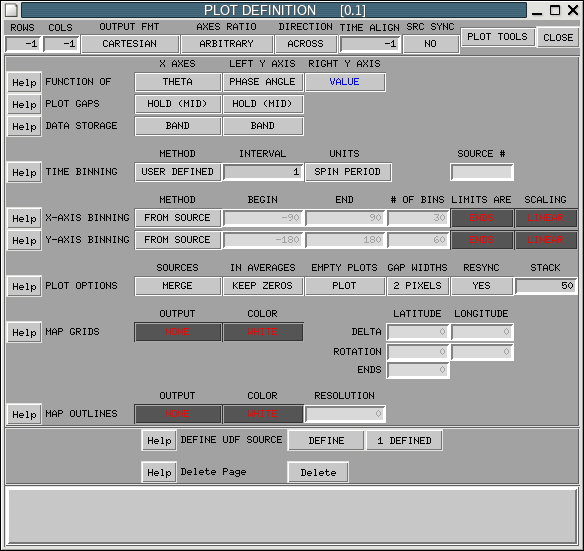Click X-axis binning END field 90
The width and height of the screenshot is (584, 551).
coord(345,218)
